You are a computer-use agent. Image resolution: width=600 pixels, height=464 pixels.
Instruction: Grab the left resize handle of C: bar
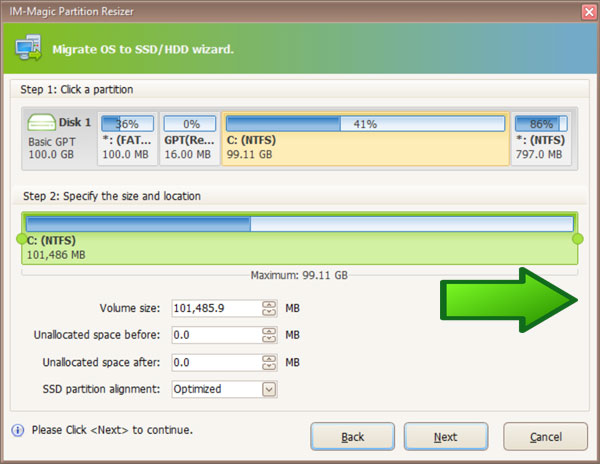[x=21, y=239]
